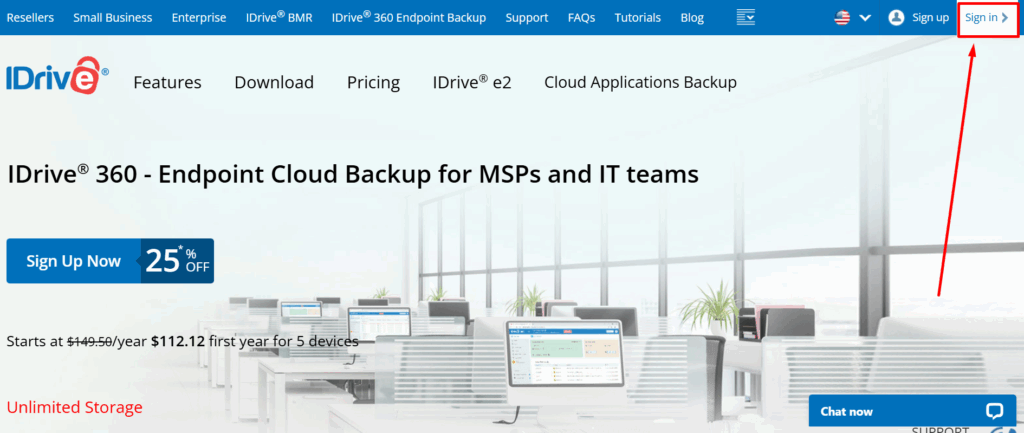The width and height of the screenshot is (1024, 433).
Task: Open the Download menu item
Action: click(x=274, y=82)
